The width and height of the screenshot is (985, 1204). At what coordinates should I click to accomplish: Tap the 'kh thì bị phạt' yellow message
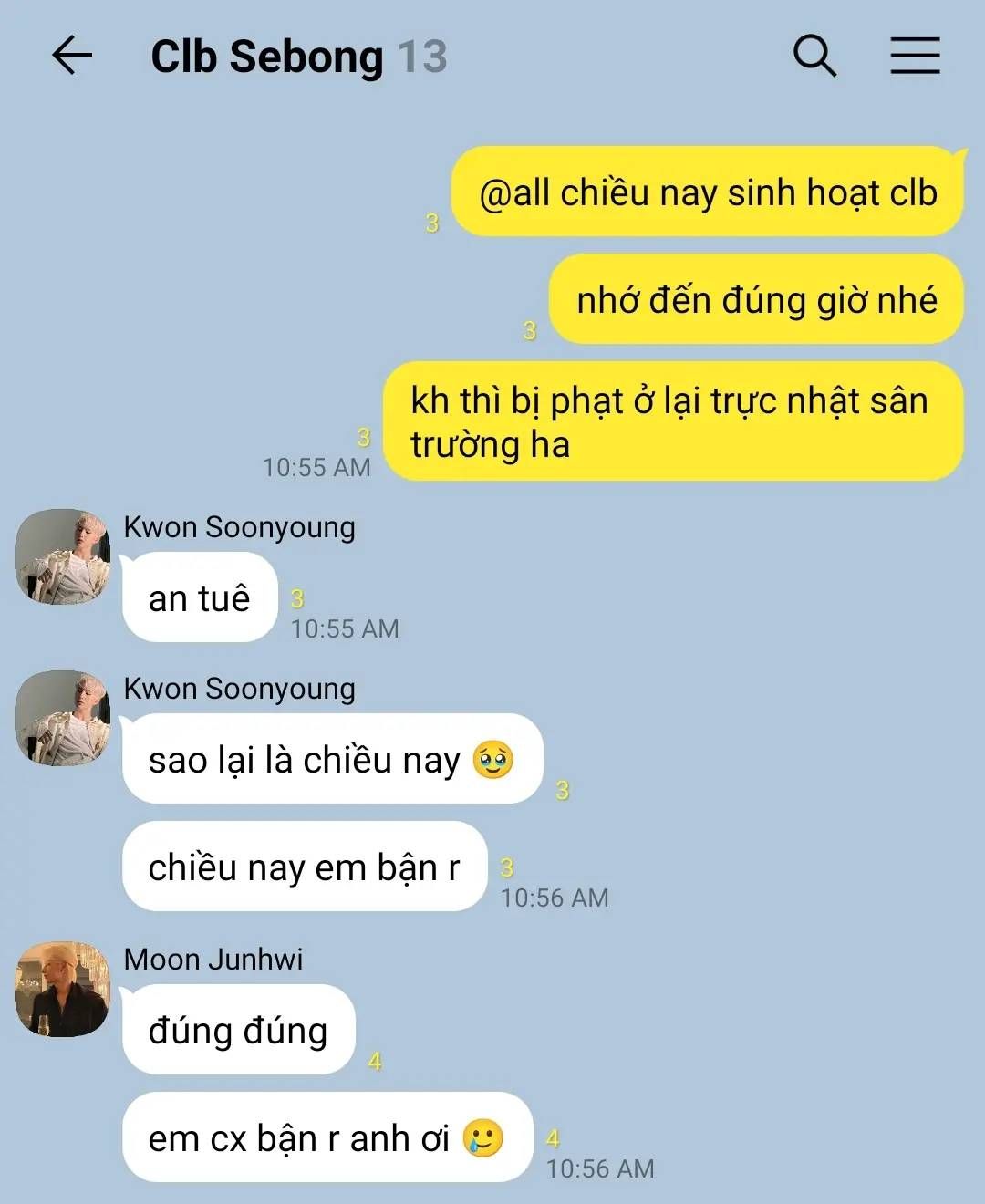click(x=673, y=422)
